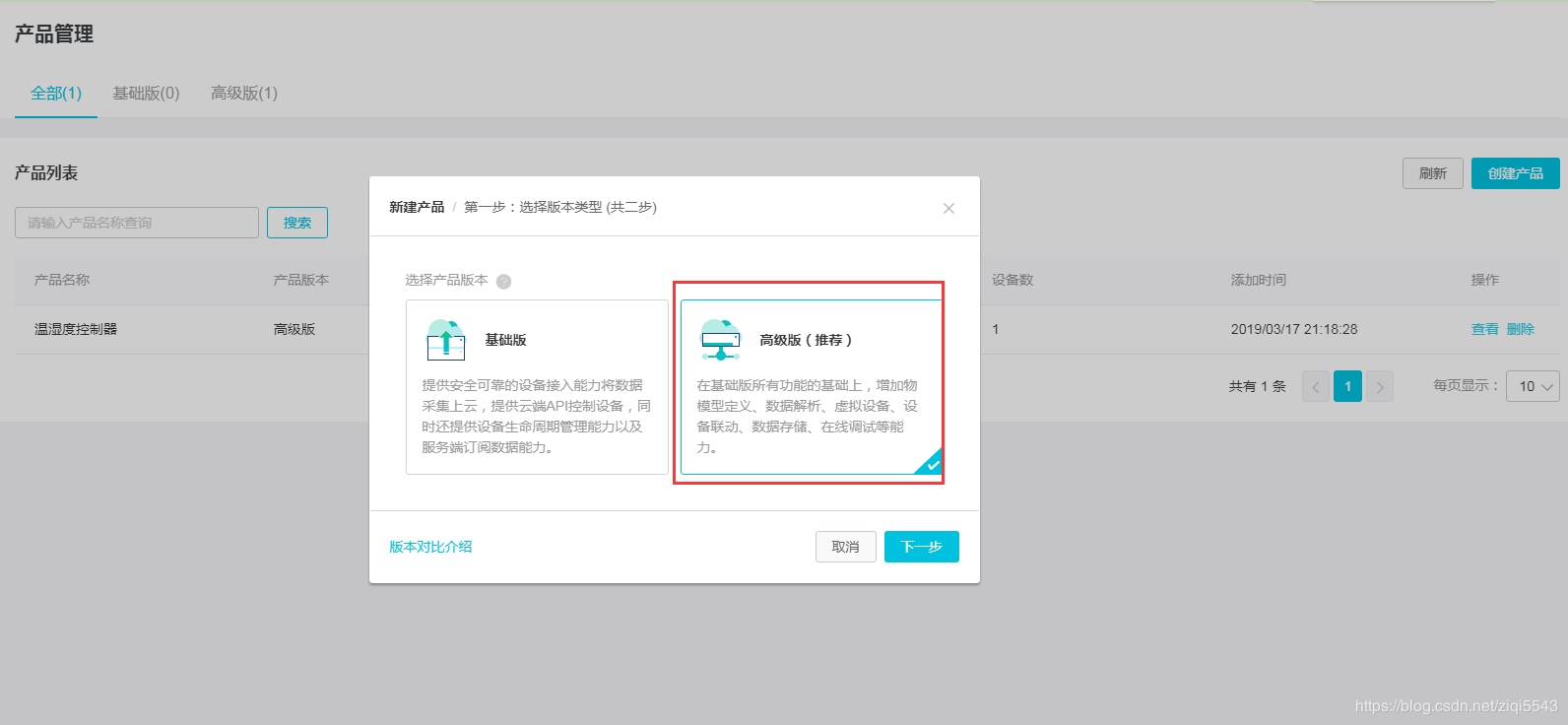Open the 每页显示 10 dropdown

tap(1534, 386)
